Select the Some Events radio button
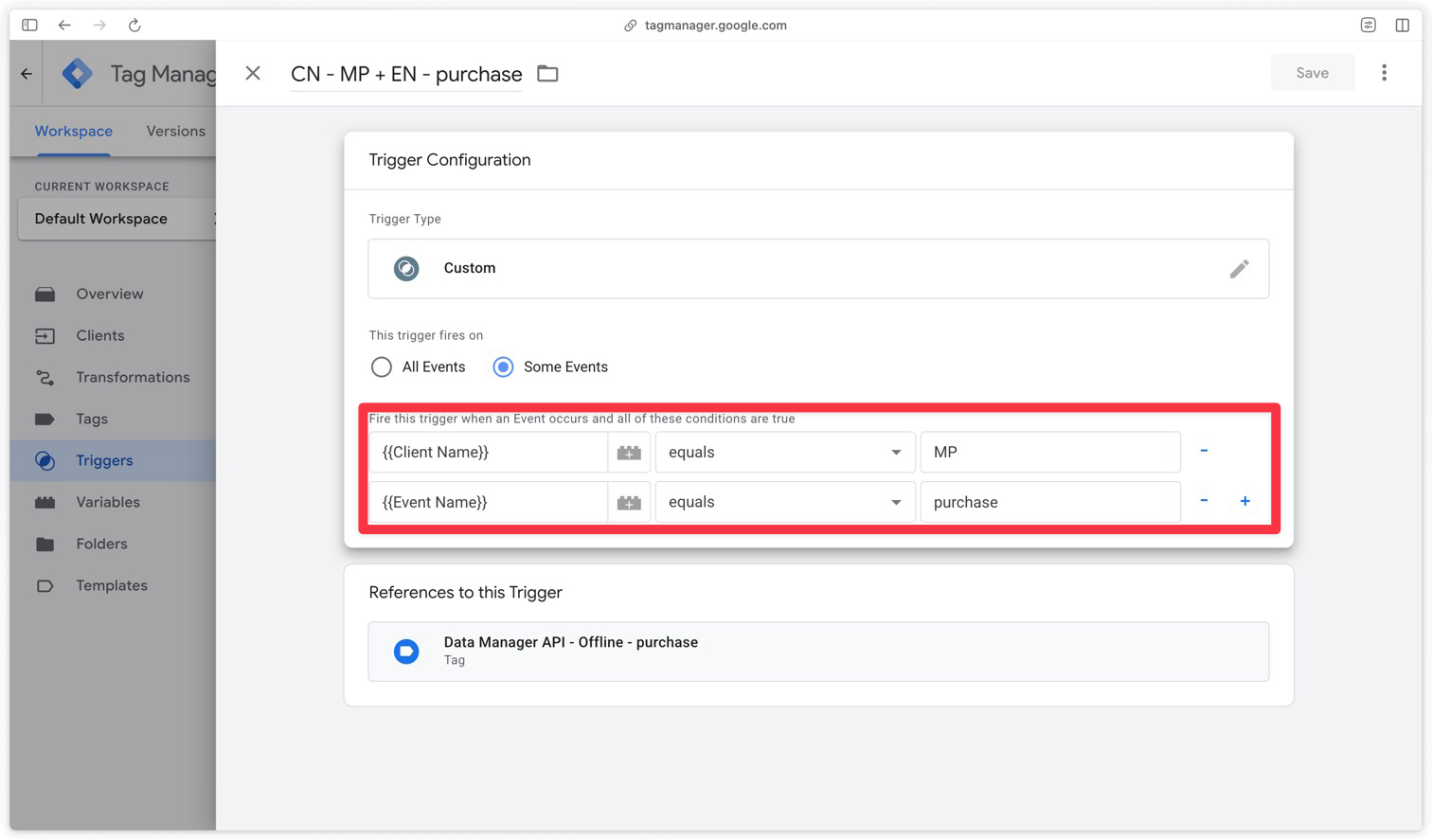Viewport: 1432px width, 840px height. coord(503,367)
